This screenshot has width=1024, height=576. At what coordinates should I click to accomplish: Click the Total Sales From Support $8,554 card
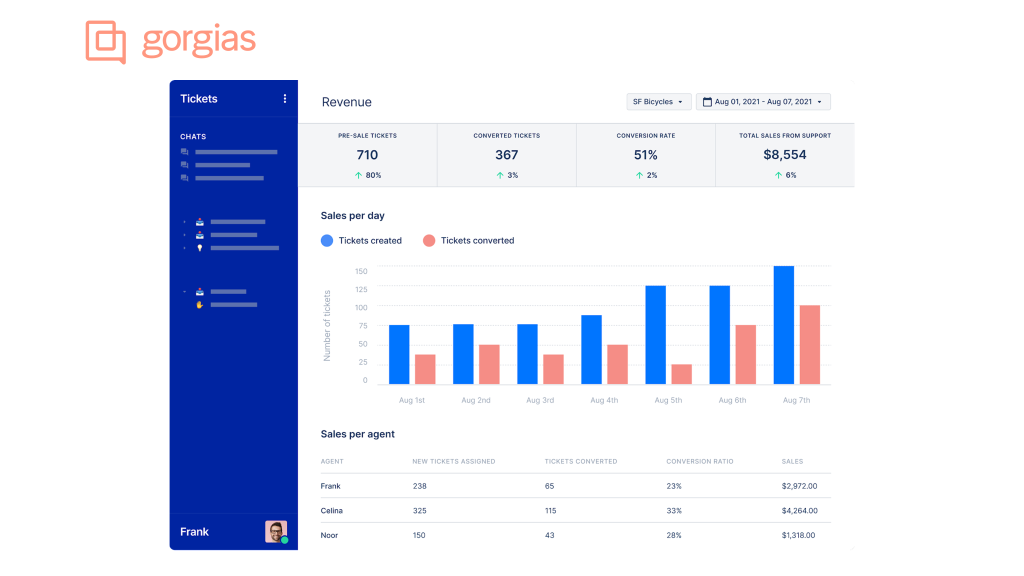784,155
